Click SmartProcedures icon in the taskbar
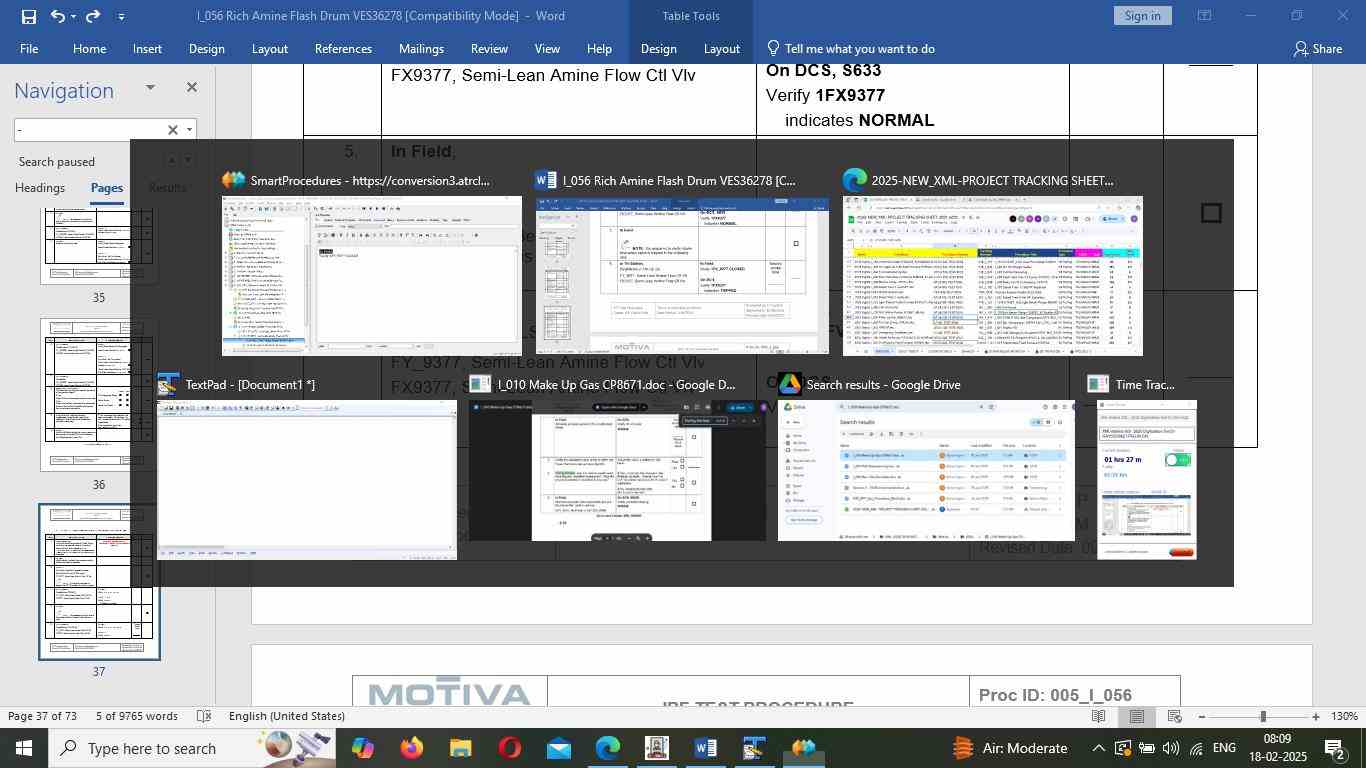 [803, 748]
